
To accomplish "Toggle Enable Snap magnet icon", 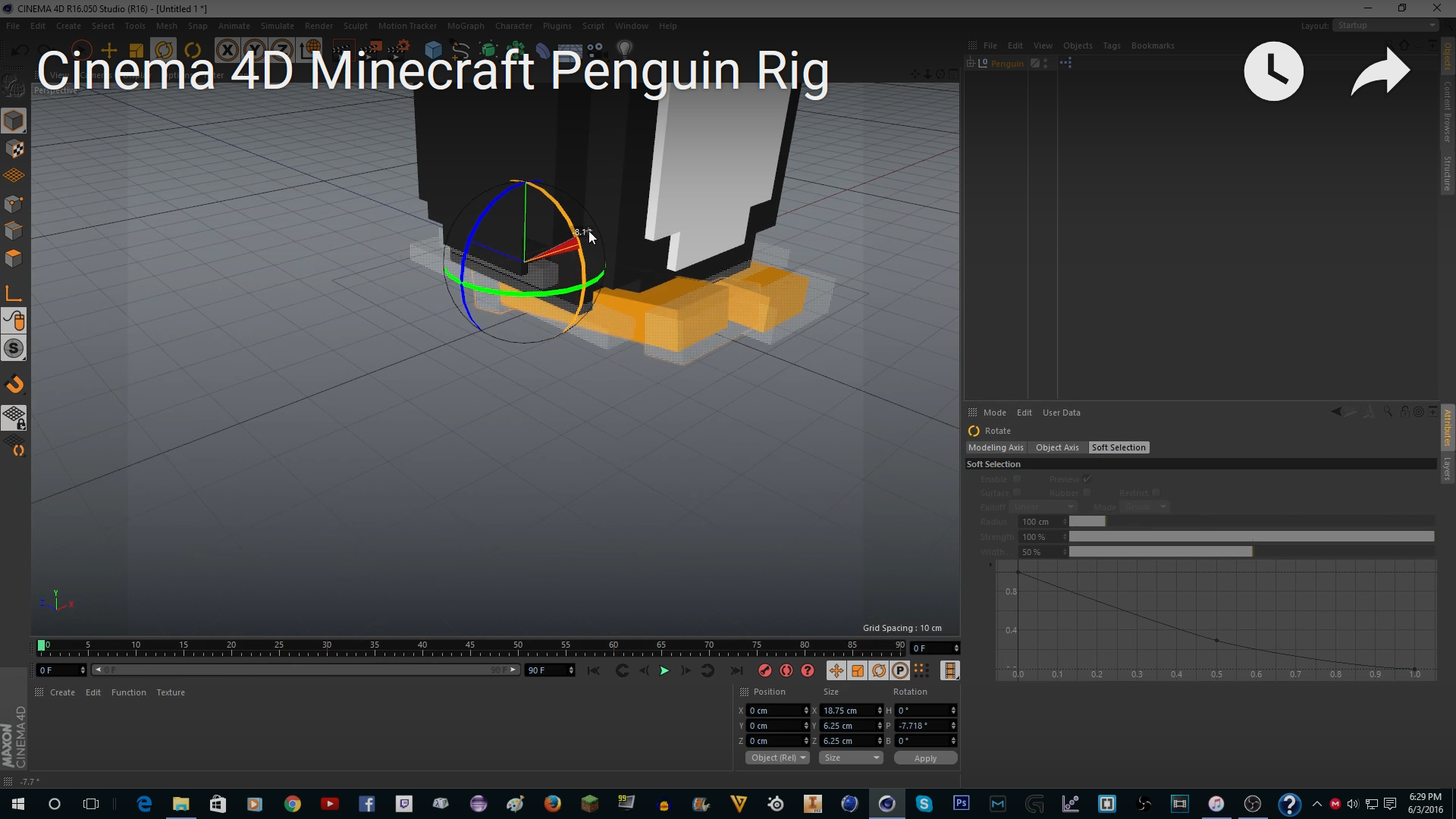I will pyautogui.click(x=14, y=384).
